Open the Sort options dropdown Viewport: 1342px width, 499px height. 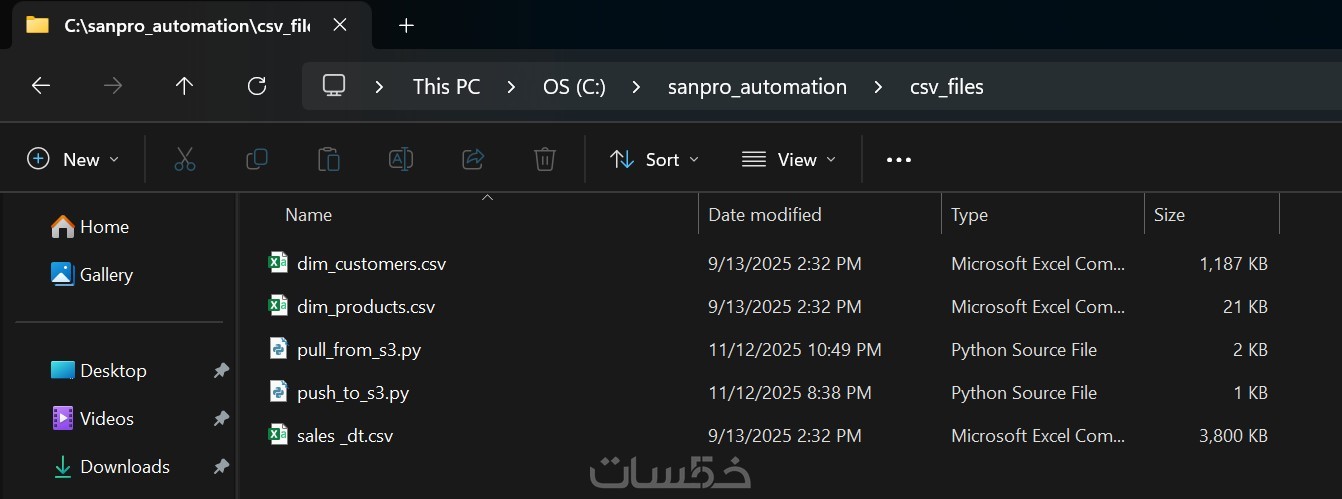tap(655, 159)
